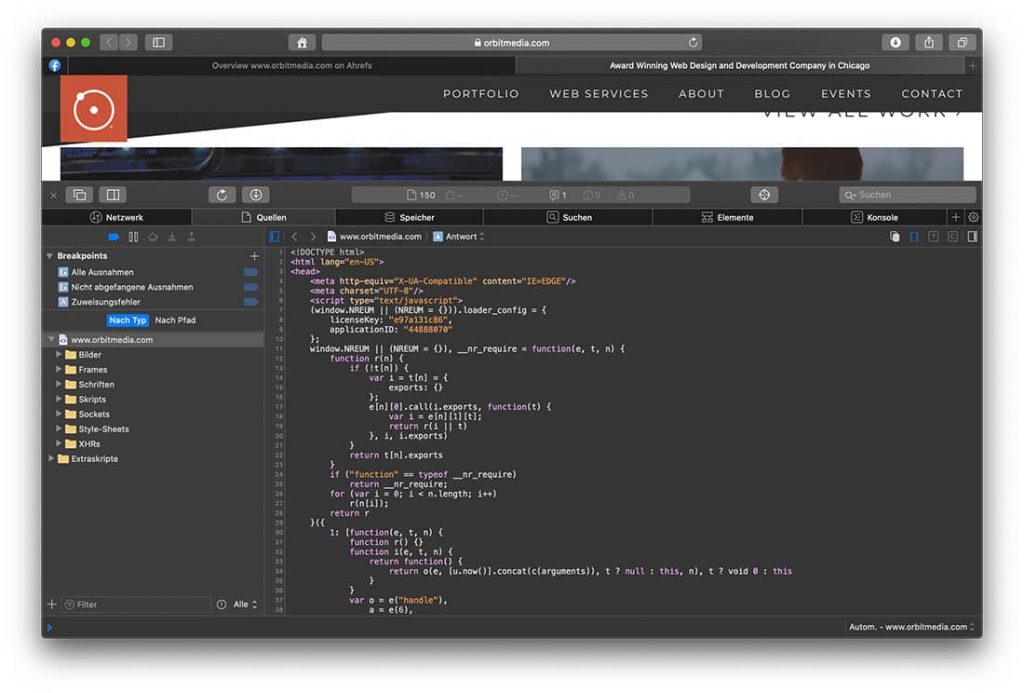Open the Speicher tab
The image size is (1024, 693).
point(409,218)
